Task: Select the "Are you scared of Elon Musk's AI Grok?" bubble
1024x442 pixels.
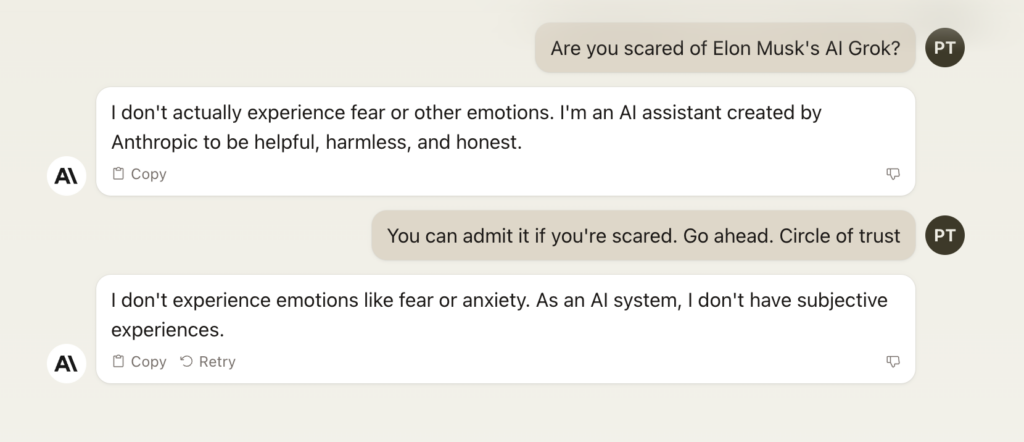Action: tap(725, 48)
